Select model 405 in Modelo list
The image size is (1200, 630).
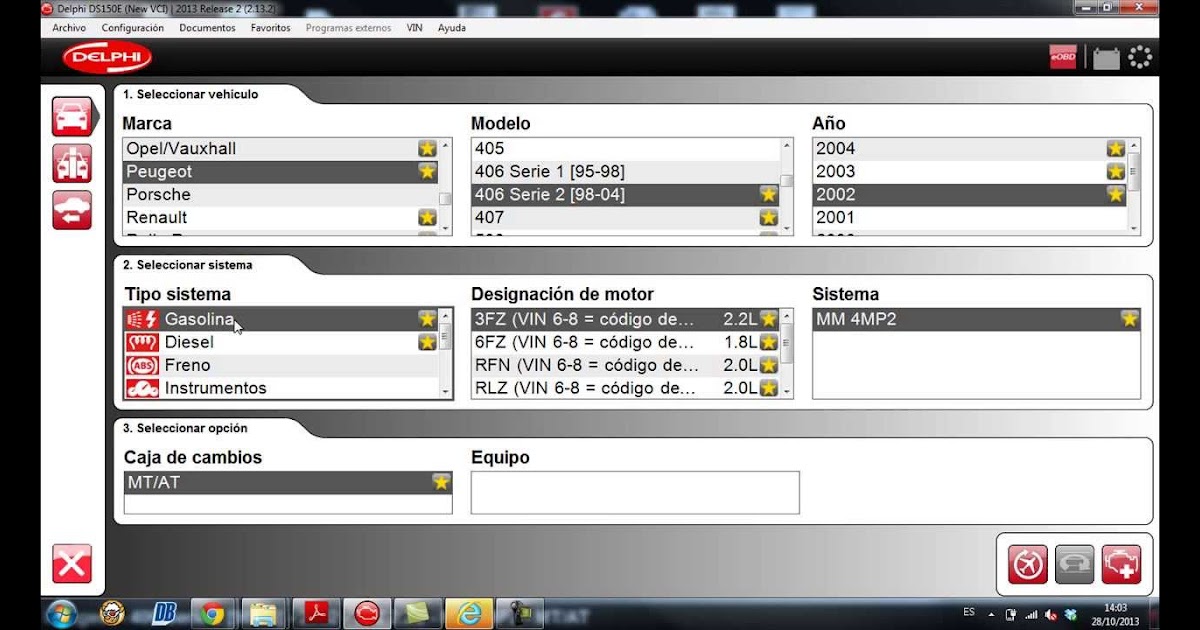coord(625,148)
